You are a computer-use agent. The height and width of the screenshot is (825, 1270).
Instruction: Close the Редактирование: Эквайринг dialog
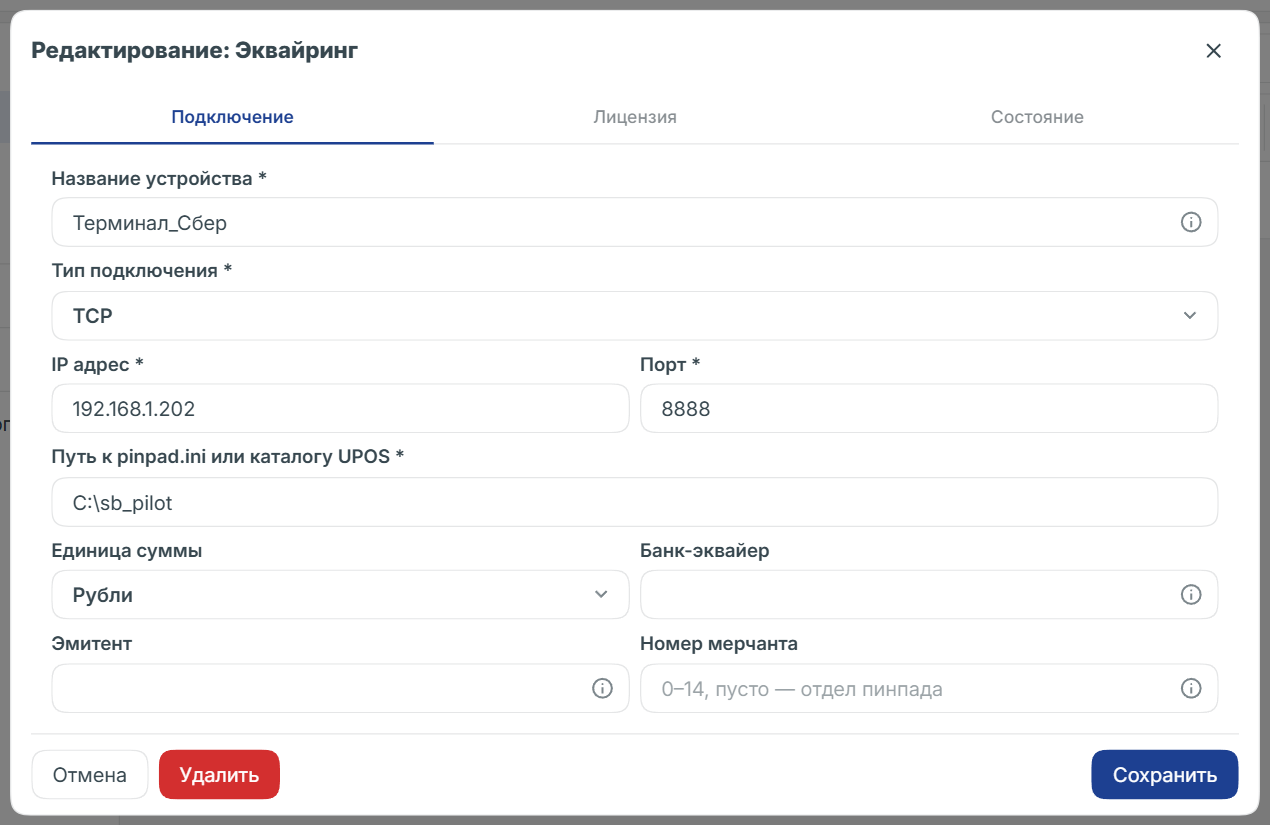[x=1213, y=51]
